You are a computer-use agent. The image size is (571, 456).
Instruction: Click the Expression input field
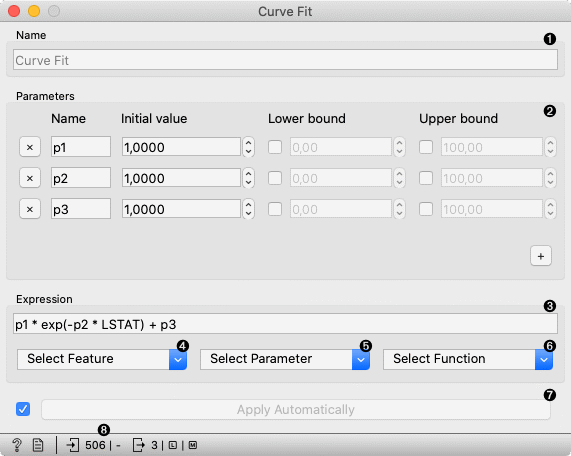[x=286, y=324]
